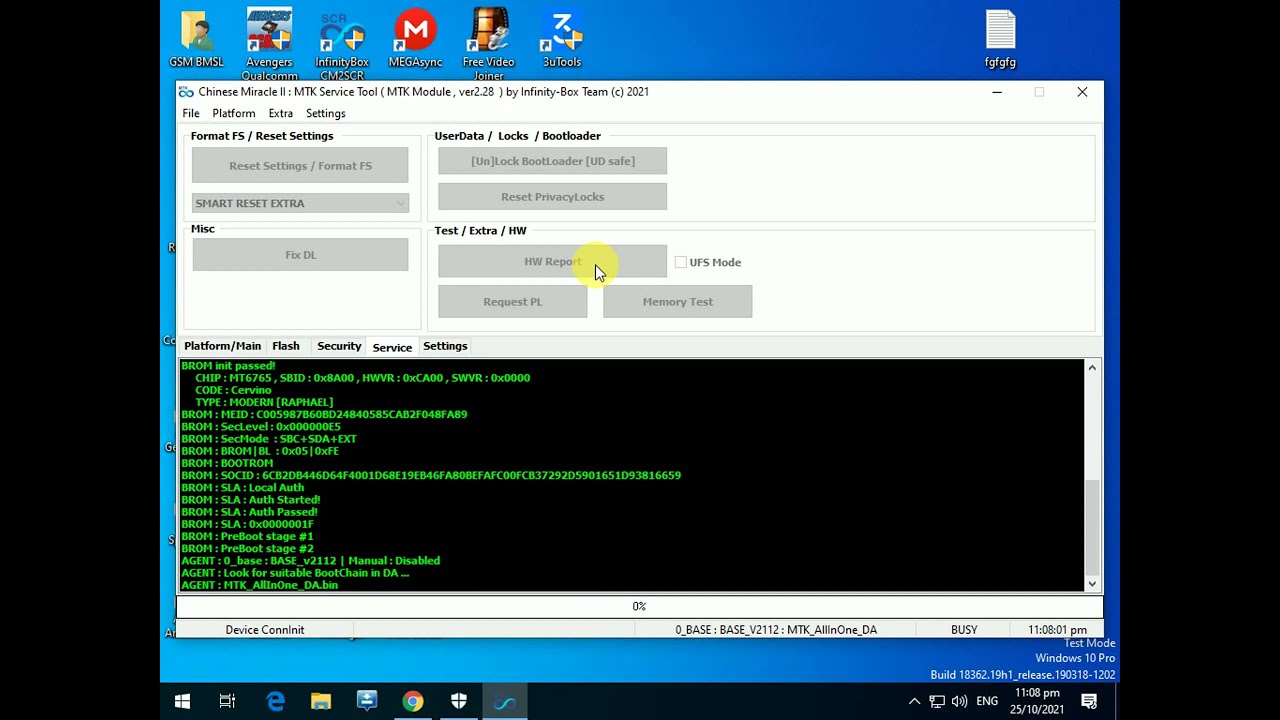Open GSM BMSL desktop folder icon

point(196,39)
